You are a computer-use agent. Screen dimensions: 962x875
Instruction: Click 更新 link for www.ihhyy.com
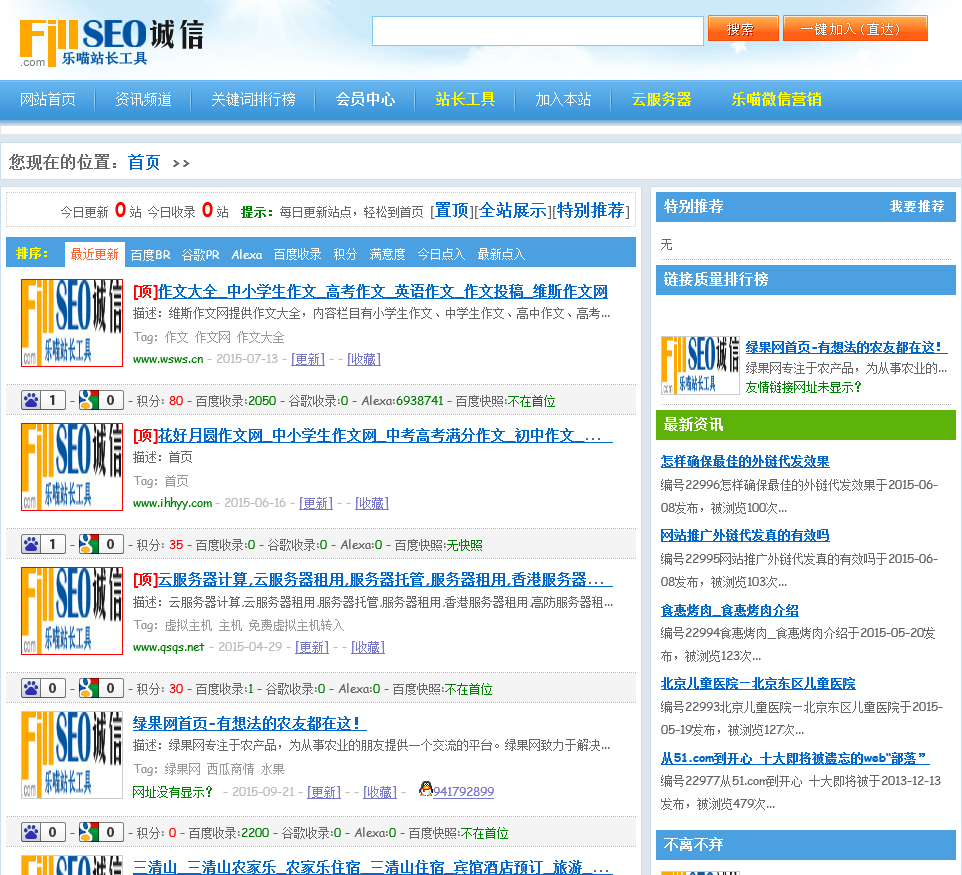(316, 503)
